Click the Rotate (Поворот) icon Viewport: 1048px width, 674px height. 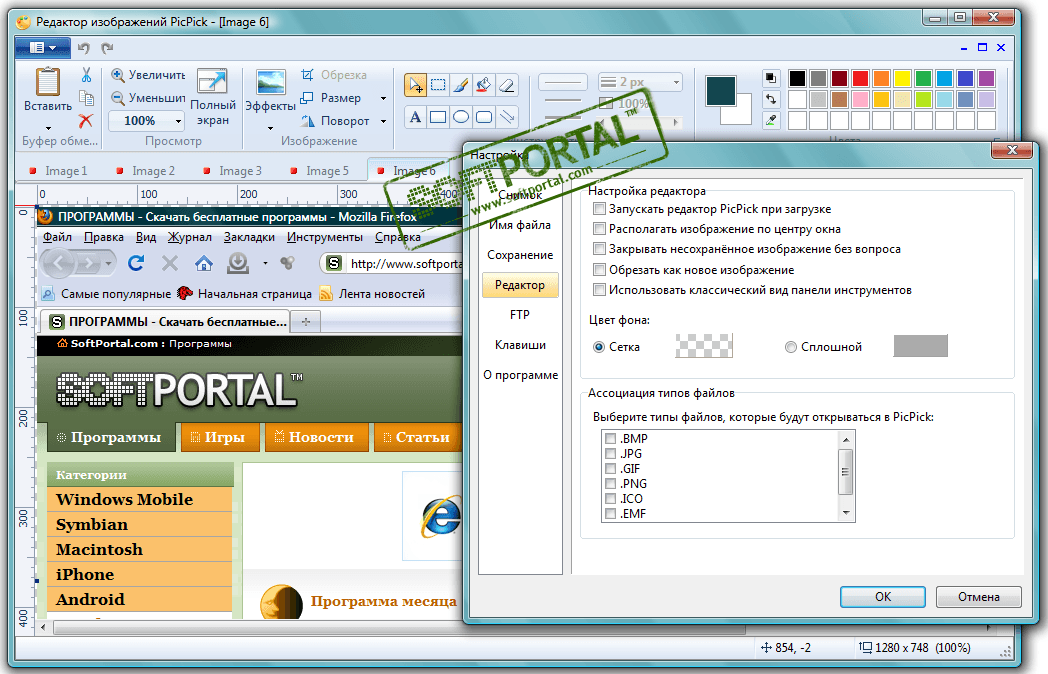coord(307,121)
